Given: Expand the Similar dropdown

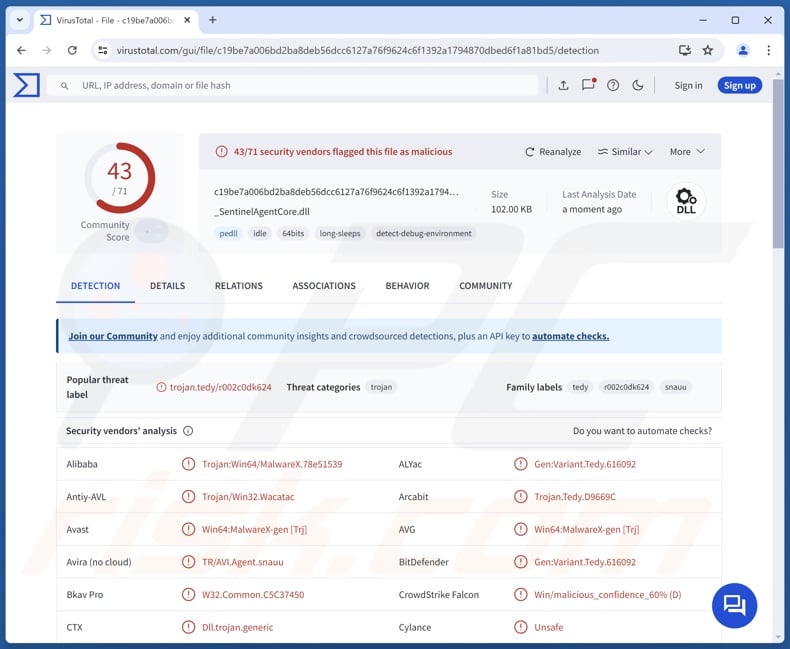Looking at the screenshot, I should click(x=625, y=152).
